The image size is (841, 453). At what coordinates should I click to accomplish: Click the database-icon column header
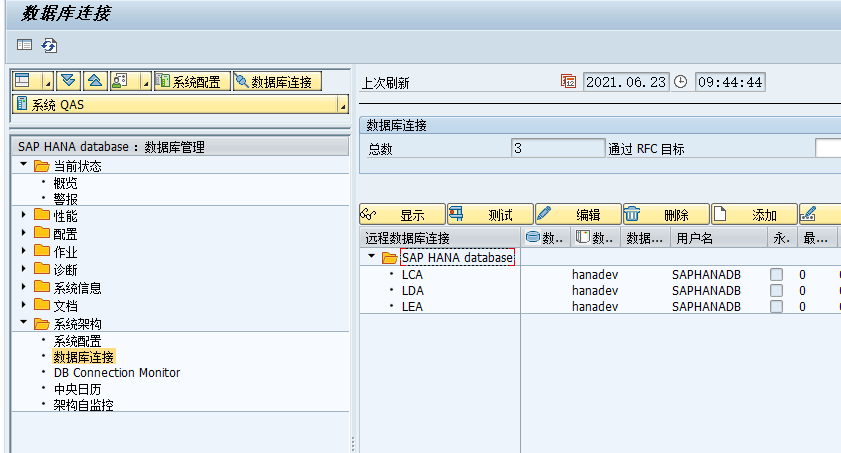(544, 237)
